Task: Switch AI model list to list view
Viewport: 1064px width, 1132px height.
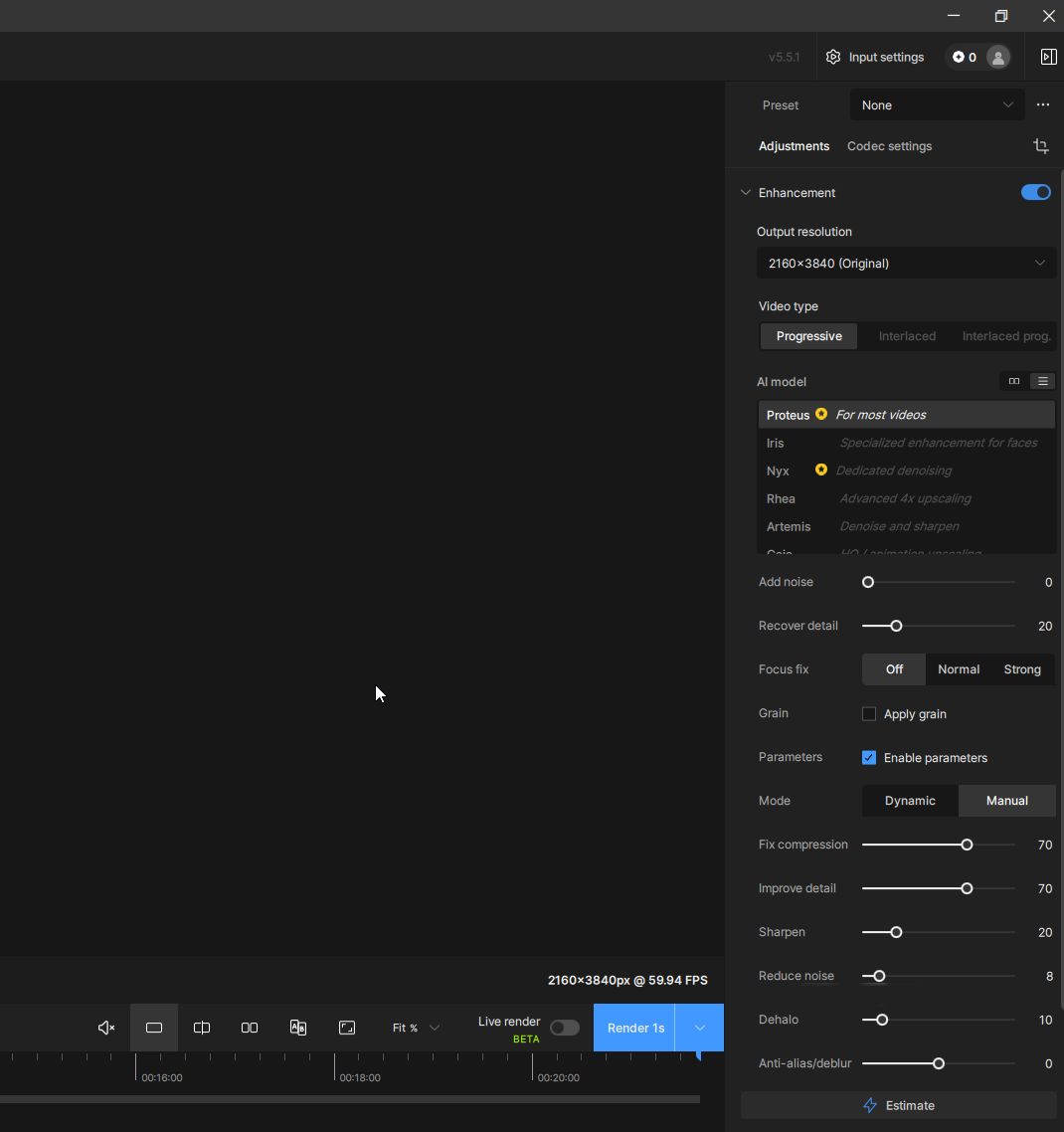Action: pos(1042,381)
